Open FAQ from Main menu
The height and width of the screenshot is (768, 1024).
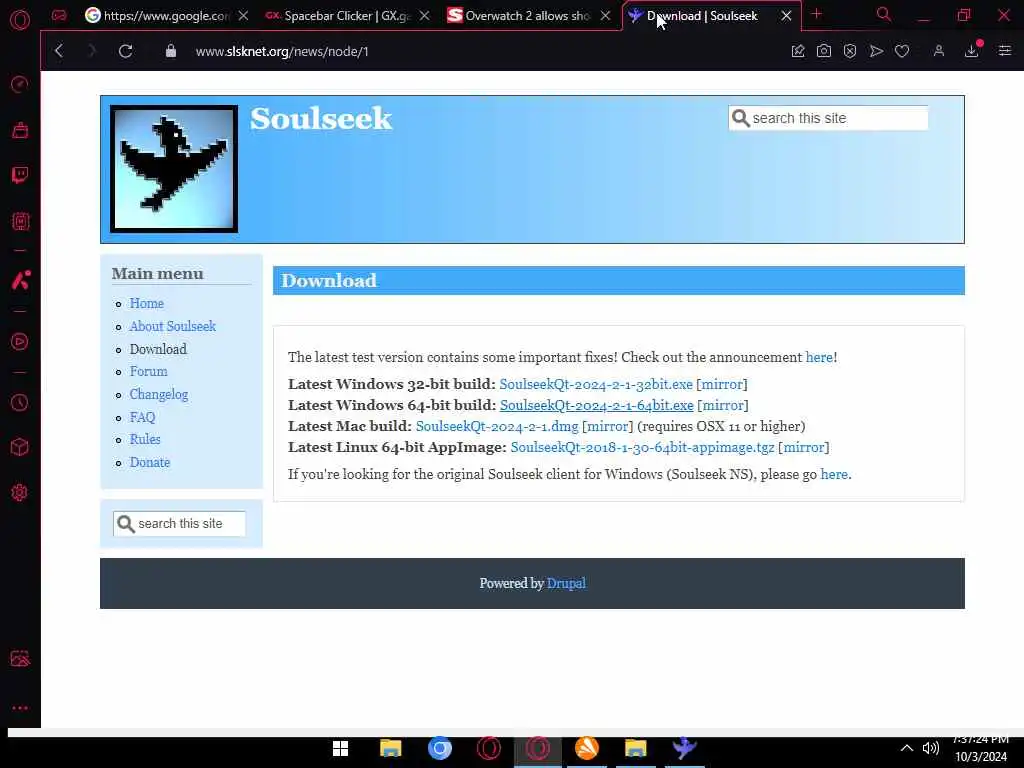[142, 417]
